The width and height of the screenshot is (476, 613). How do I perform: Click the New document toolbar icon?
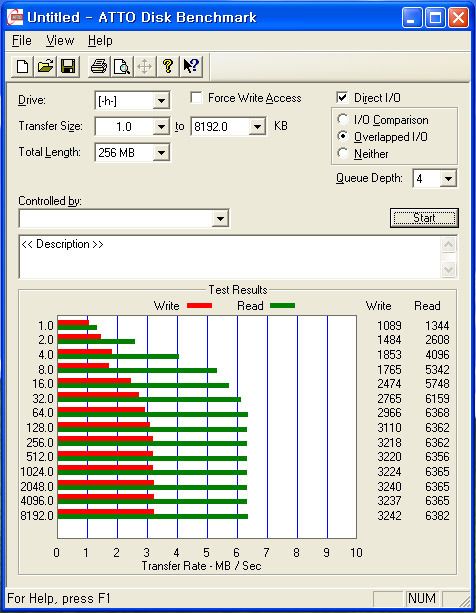tap(22, 66)
